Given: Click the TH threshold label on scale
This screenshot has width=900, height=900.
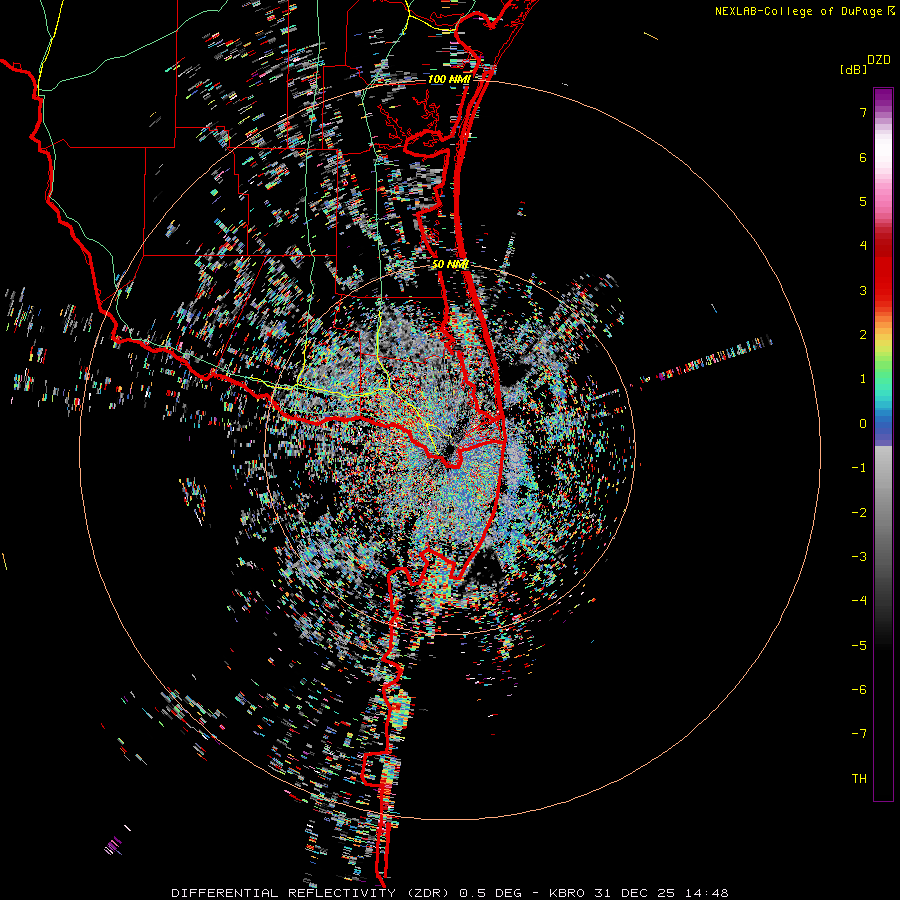Looking at the screenshot, I should coord(859,779).
